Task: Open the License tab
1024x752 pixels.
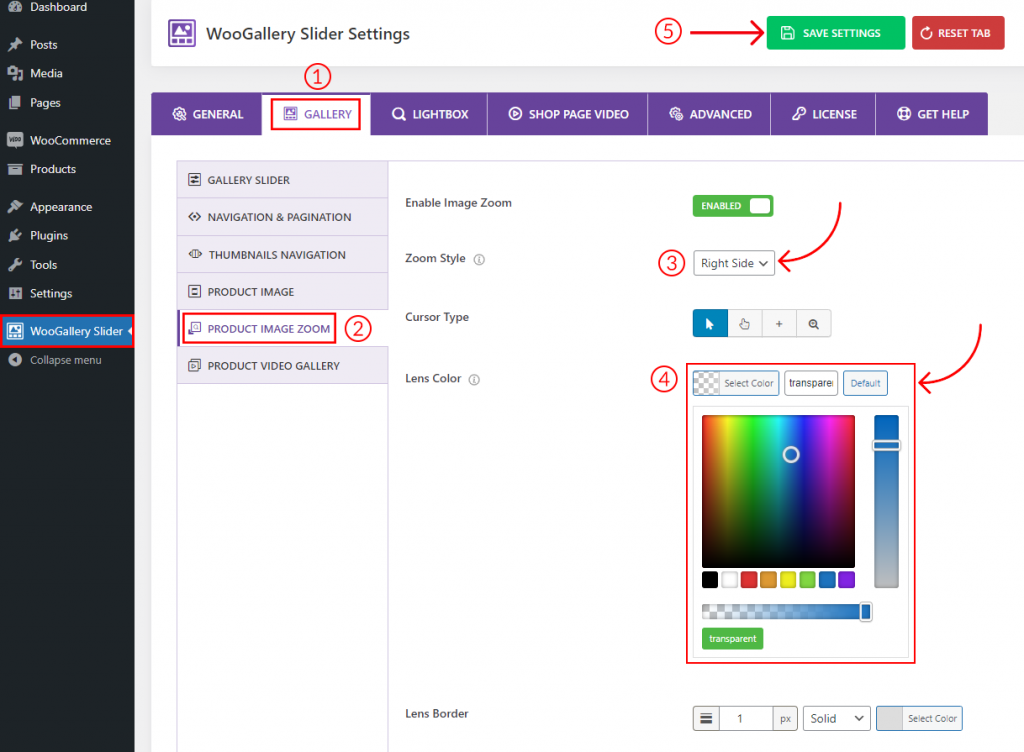Action: coord(823,114)
